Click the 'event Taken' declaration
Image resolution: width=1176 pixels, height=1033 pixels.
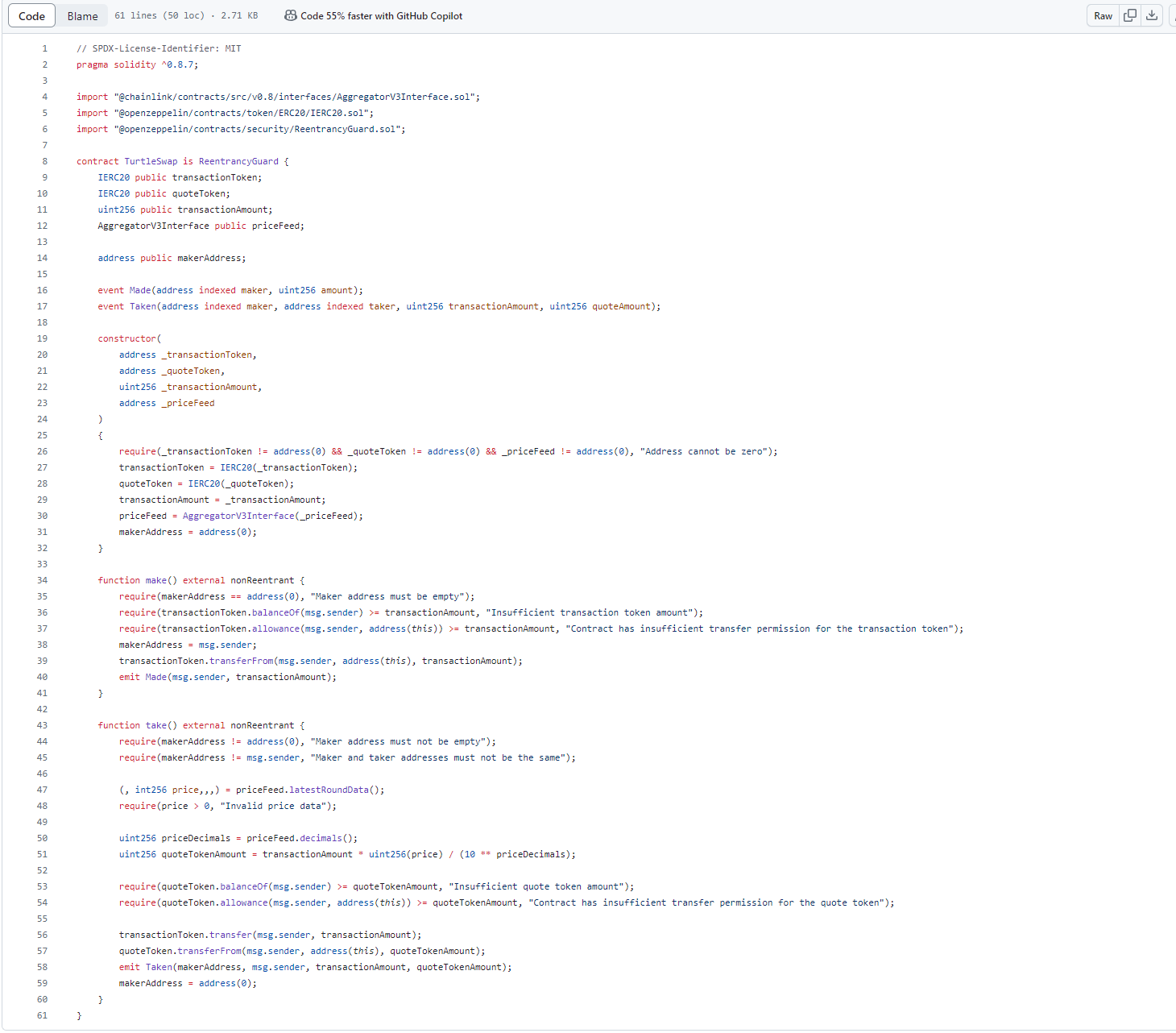pyautogui.click(x=379, y=306)
